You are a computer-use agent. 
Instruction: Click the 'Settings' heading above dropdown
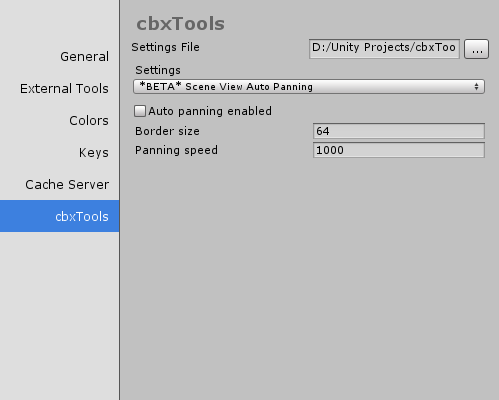(x=158, y=70)
